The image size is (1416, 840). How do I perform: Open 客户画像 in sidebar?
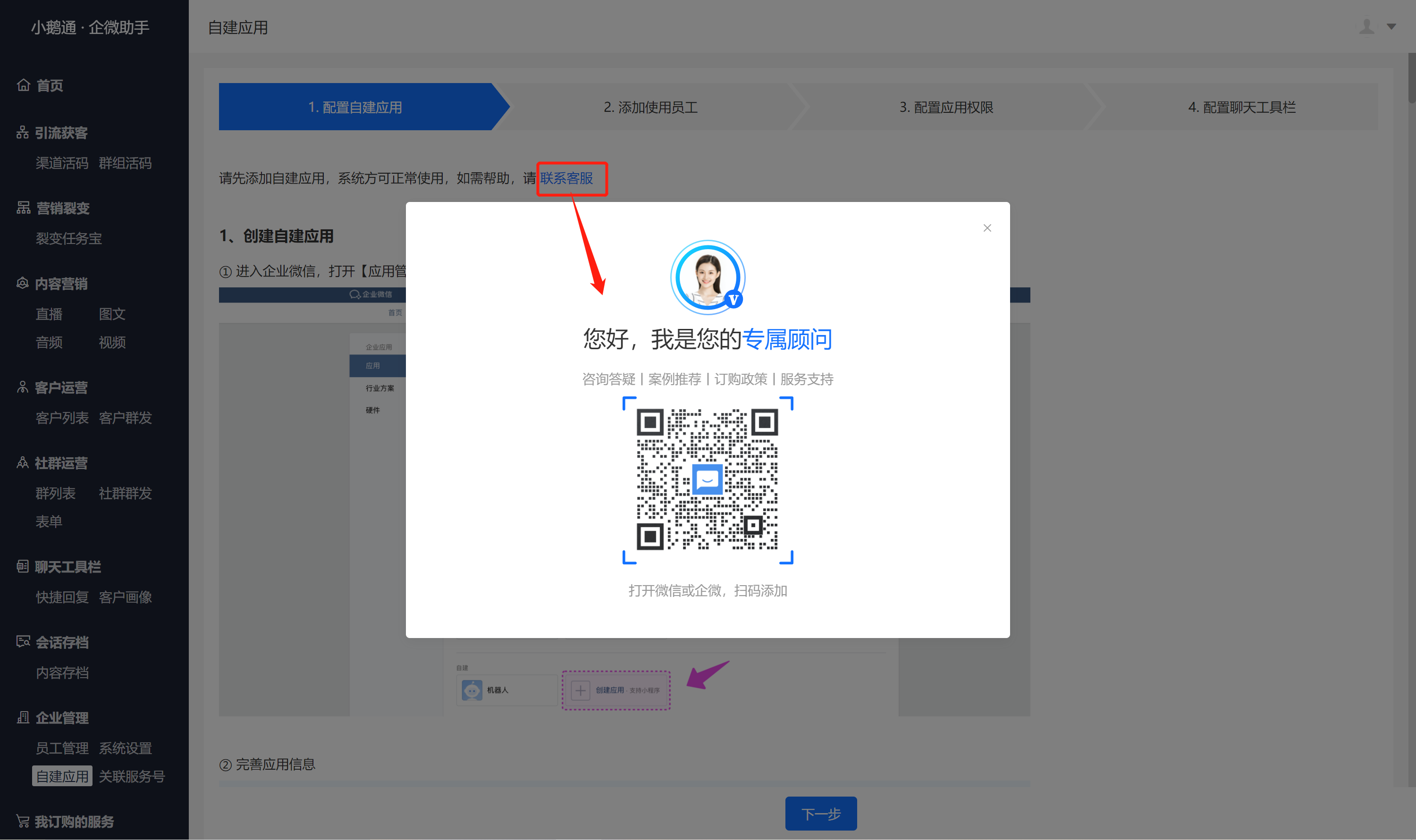125,597
